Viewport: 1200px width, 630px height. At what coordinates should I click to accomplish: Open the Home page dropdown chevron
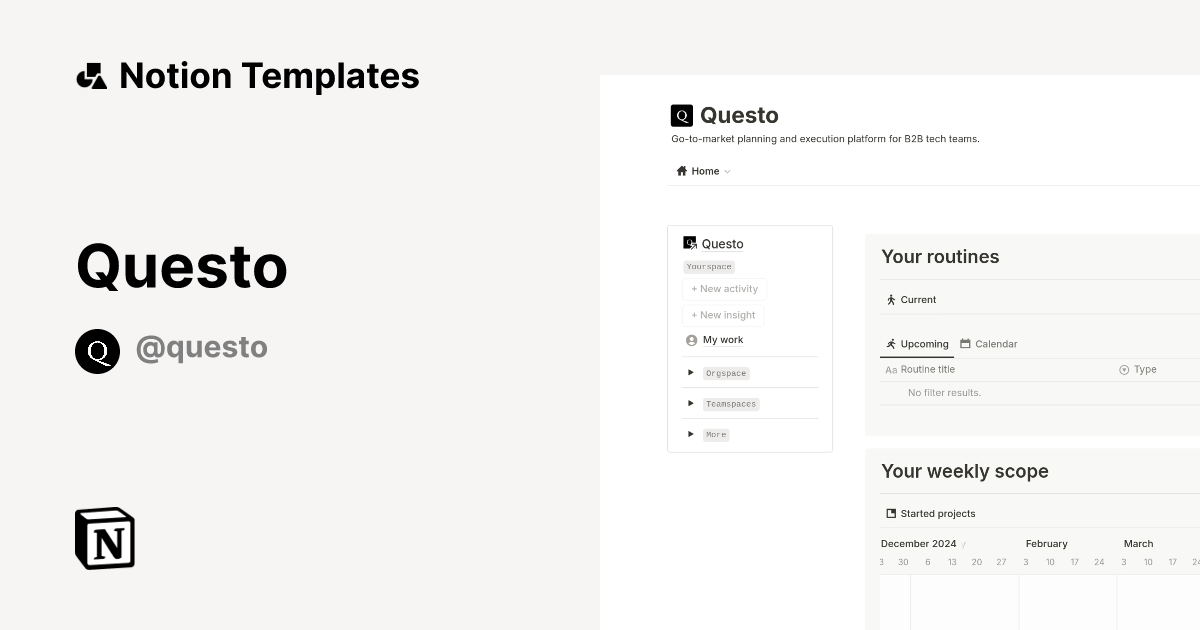click(x=727, y=171)
